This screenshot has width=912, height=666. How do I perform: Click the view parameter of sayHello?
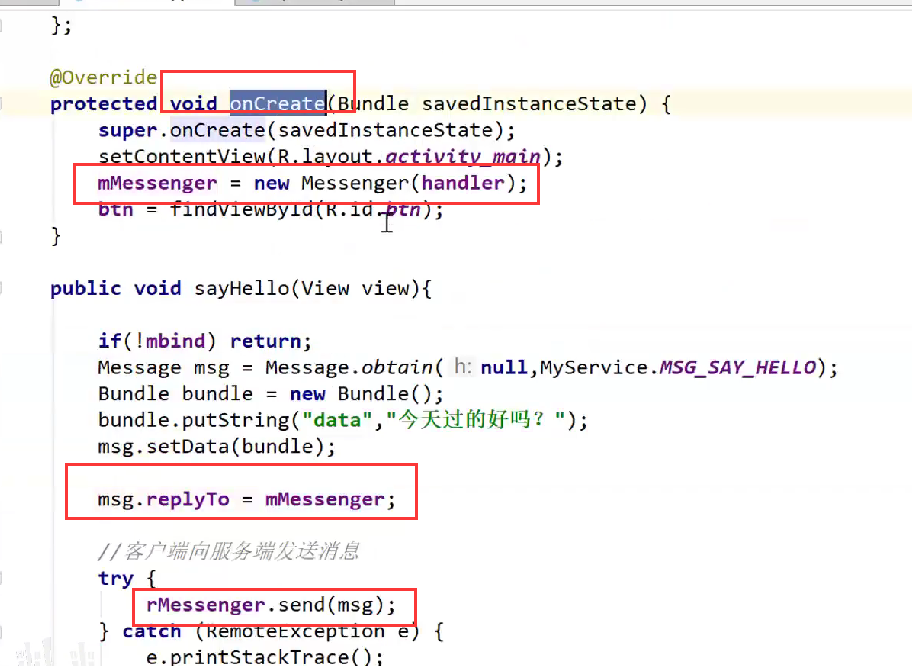pyautogui.click(x=386, y=289)
